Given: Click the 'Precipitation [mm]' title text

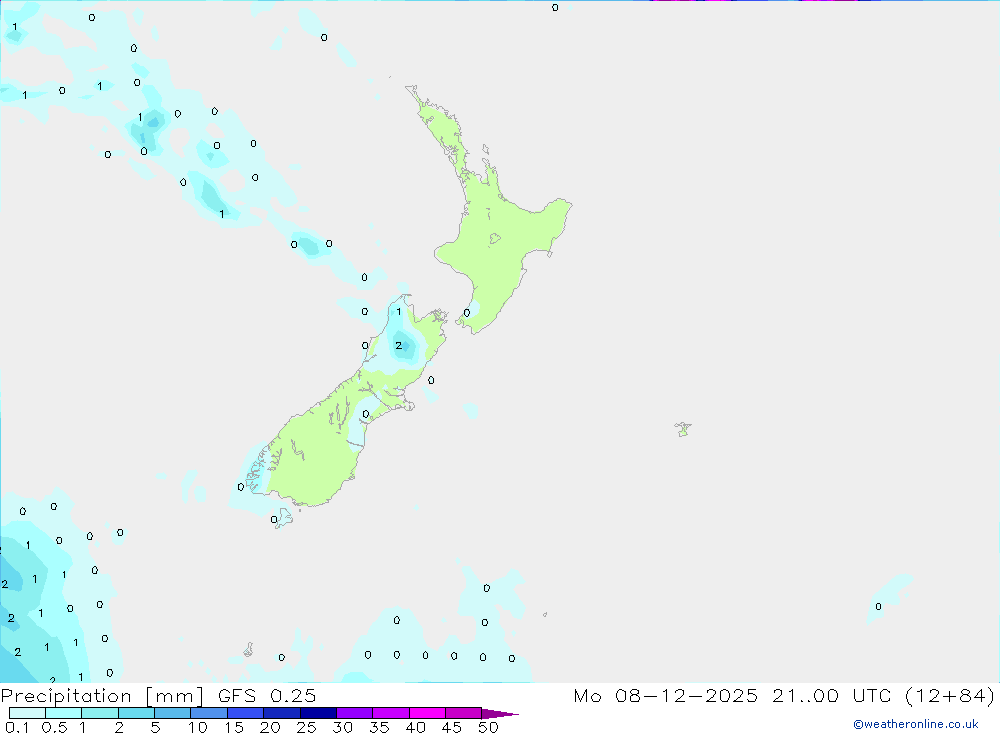Looking at the screenshot, I should [x=102, y=696].
